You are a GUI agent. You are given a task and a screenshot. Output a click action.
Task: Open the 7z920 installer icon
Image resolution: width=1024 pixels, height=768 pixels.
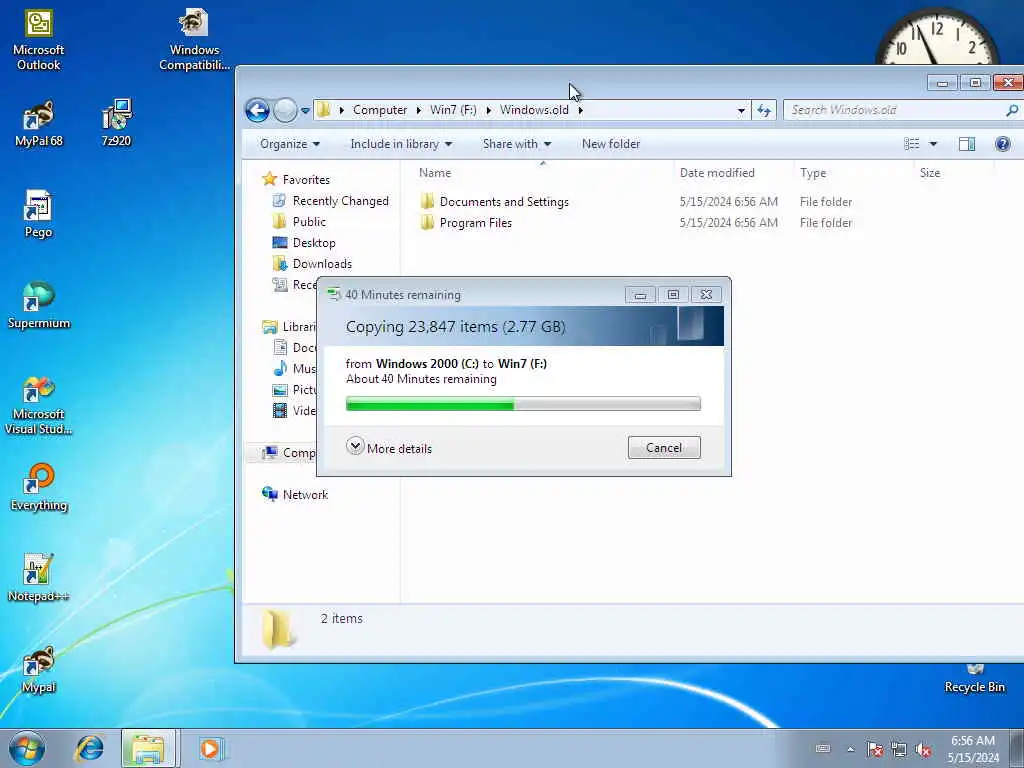point(116,124)
